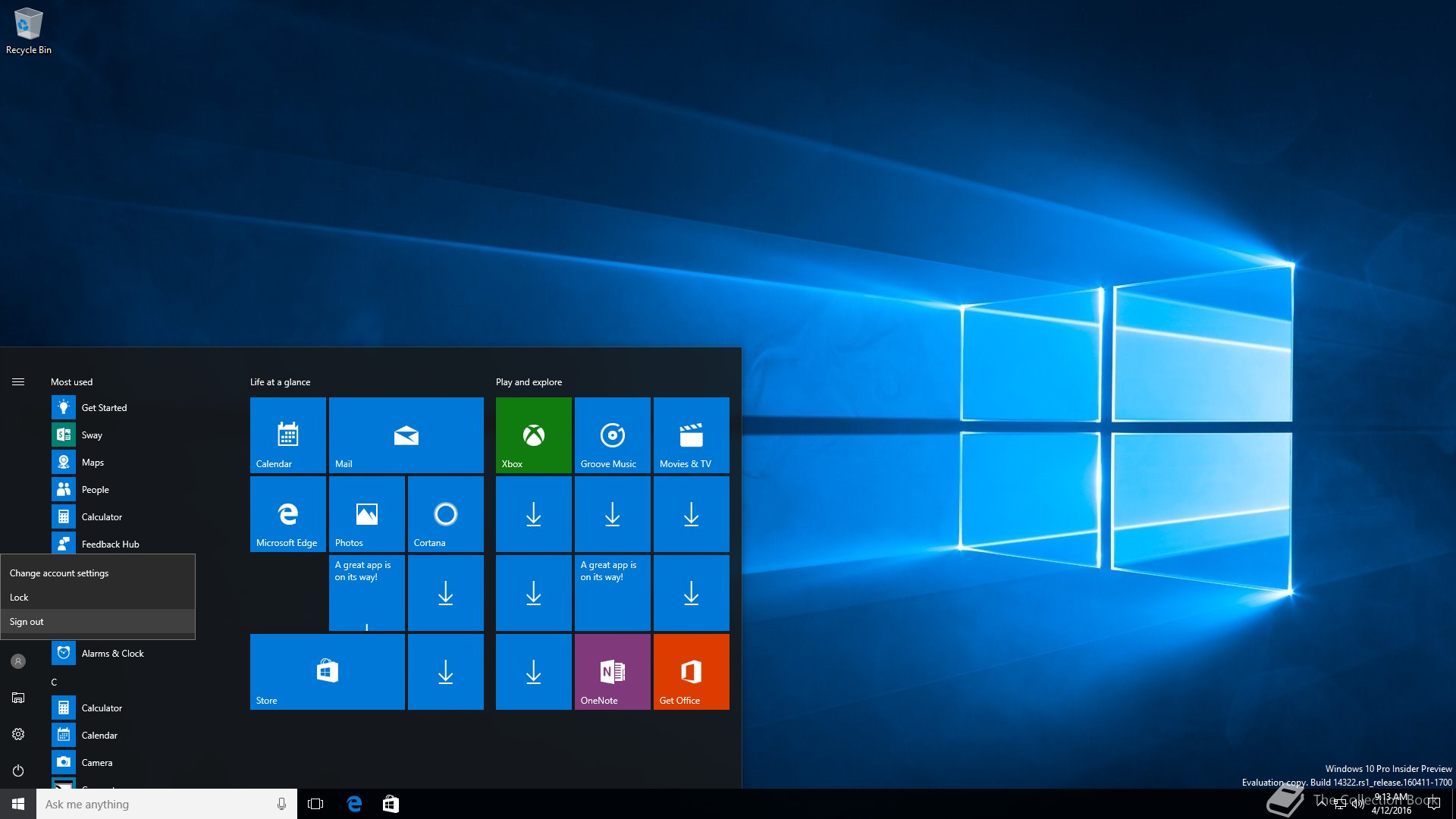Select Change account settings
The height and width of the screenshot is (819, 1456).
pos(98,573)
